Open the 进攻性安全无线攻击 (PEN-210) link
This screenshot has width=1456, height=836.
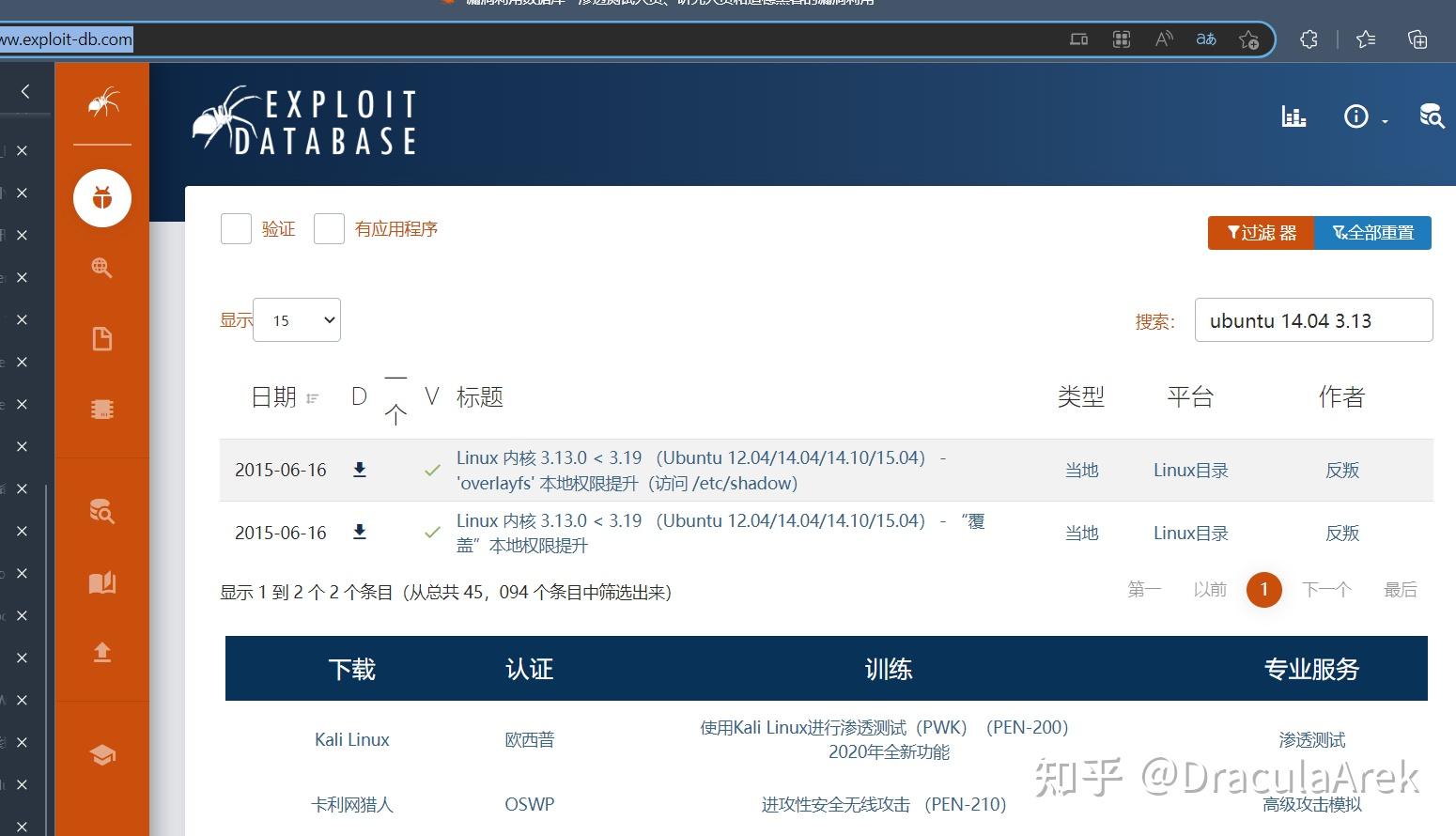click(884, 805)
